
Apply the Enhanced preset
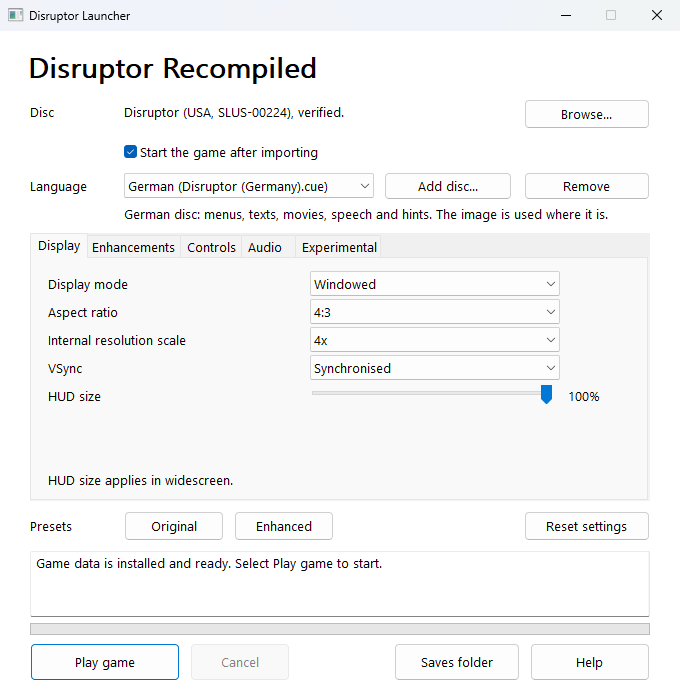[284, 526]
